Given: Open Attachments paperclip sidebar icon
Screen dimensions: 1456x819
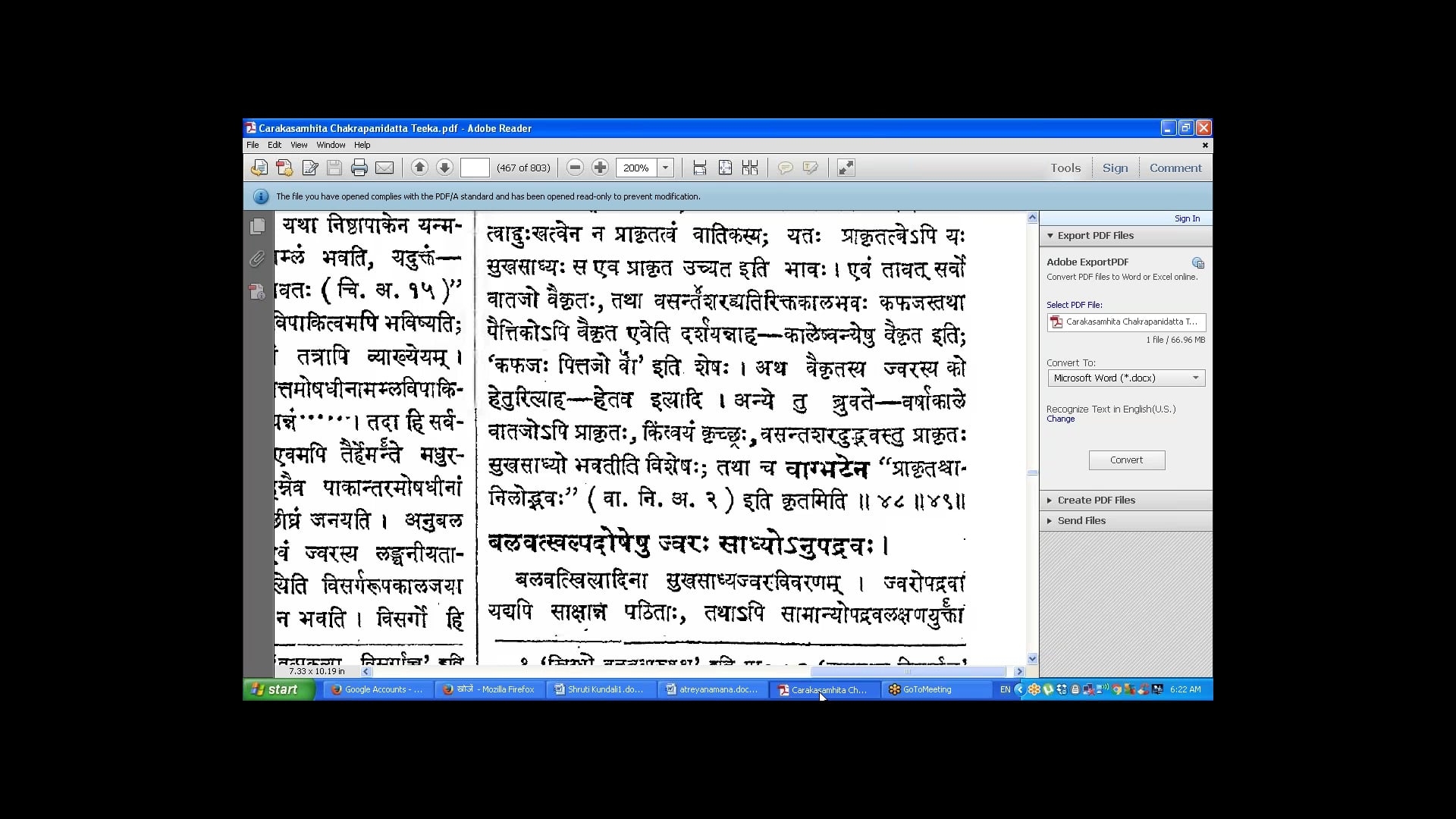Looking at the screenshot, I should click(258, 259).
